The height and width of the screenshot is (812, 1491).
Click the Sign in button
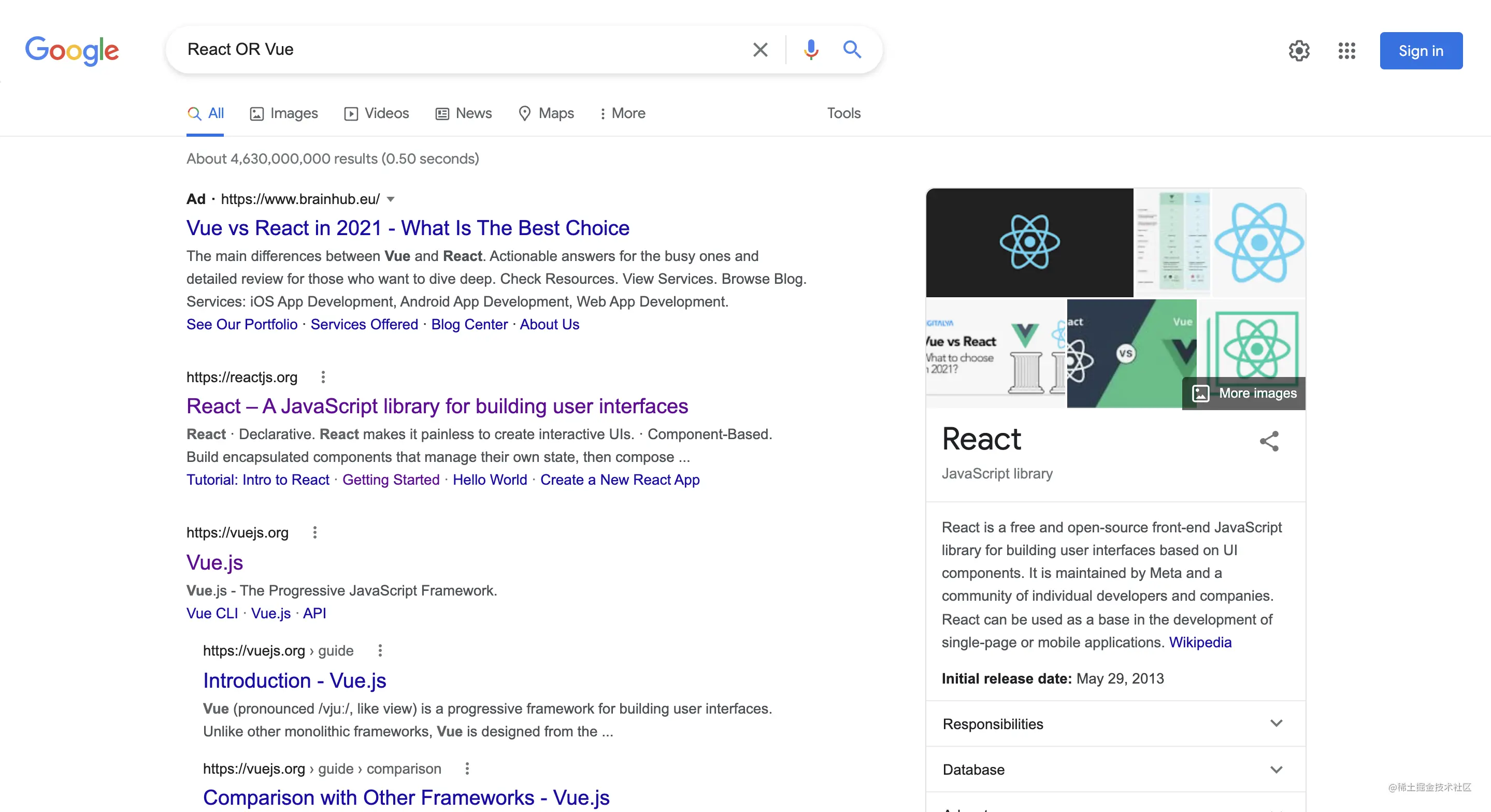(x=1421, y=51)
